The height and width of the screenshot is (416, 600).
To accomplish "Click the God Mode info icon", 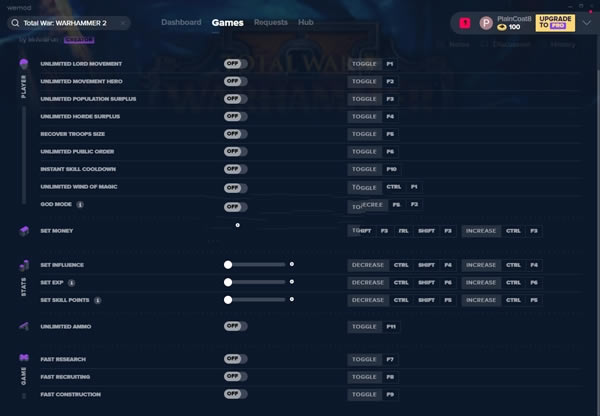I will 80,205.
